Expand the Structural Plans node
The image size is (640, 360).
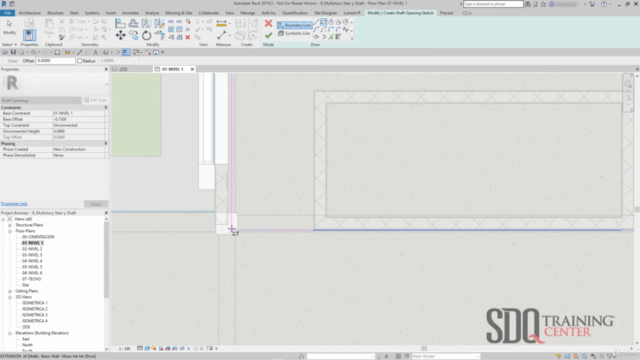pyautogui.click(x=10, y=225)
